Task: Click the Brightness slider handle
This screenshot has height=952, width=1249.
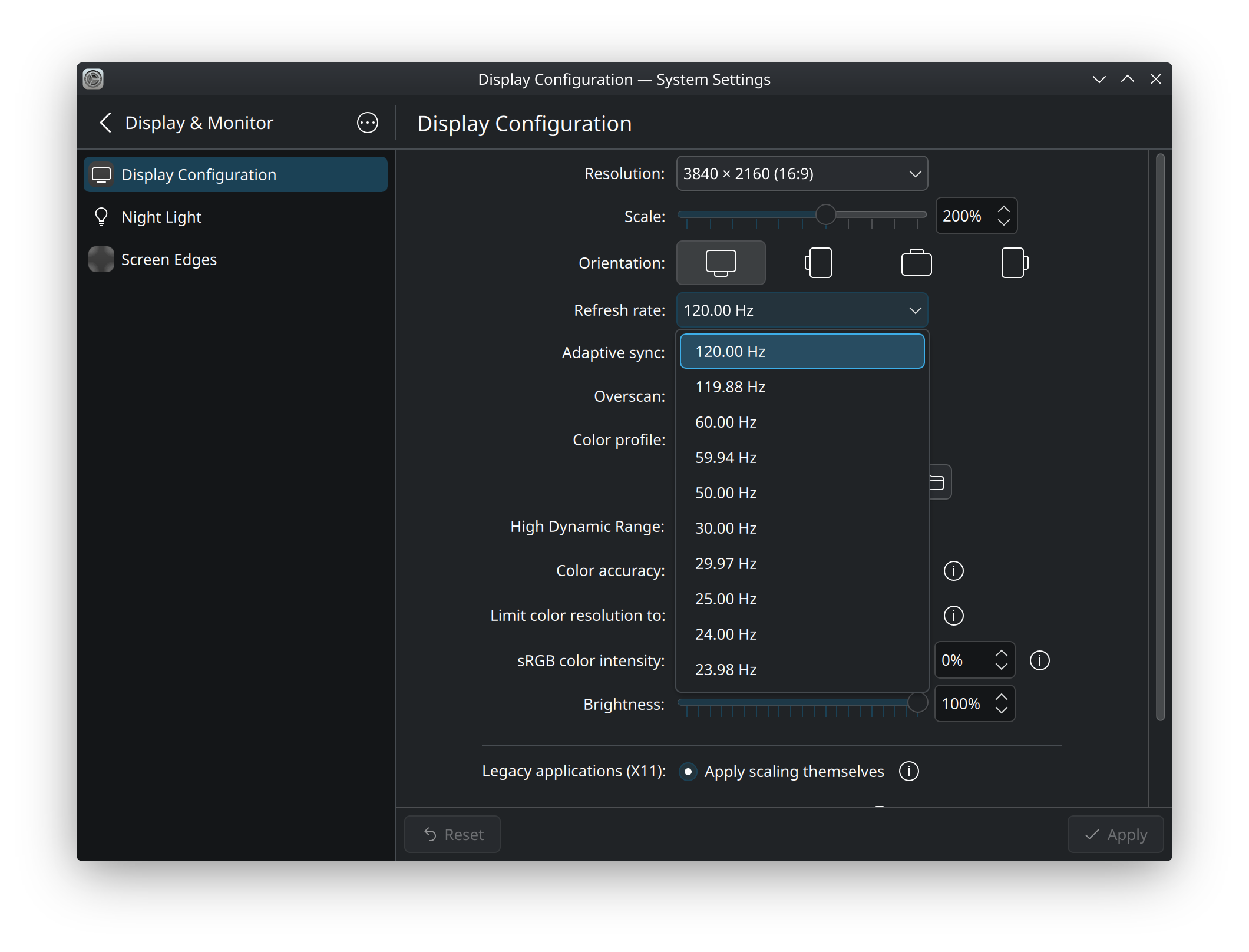Action: coord(917,702)
